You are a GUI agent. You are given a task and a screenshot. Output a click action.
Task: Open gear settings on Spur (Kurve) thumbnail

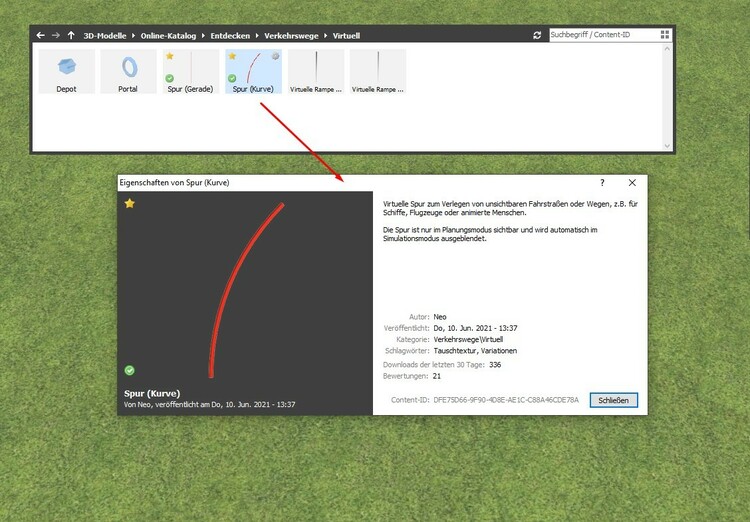point(276,56)
